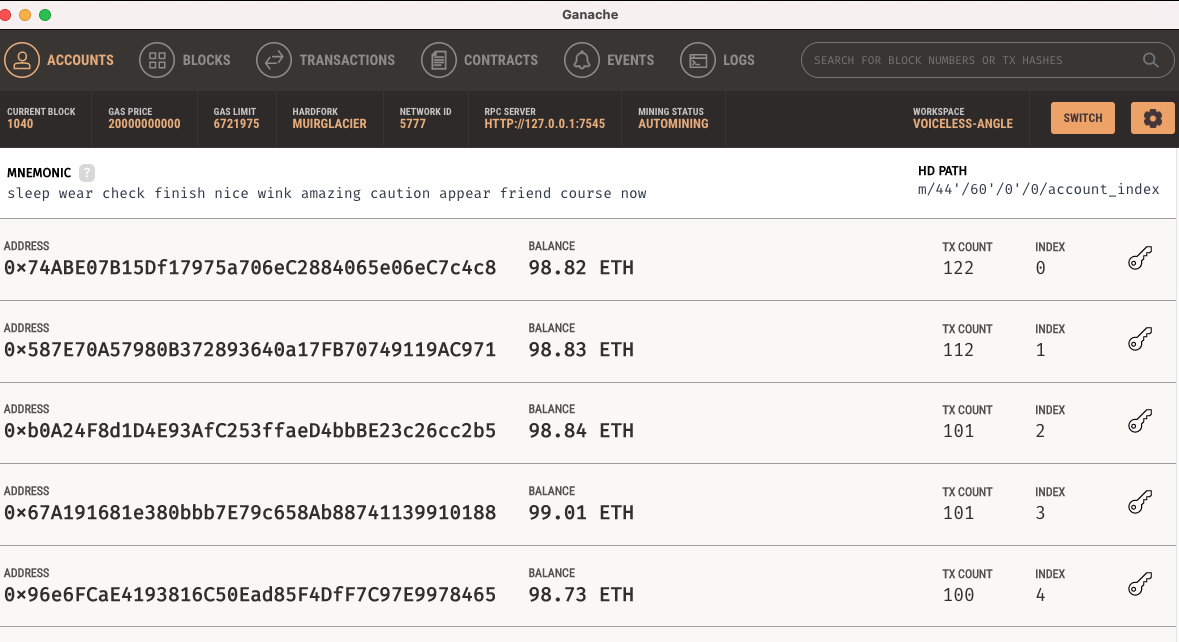The width and height of the screenshot is (1179, 642).
Task: Click the 98.73 ETH balance
Action: [x=581, y=595]
